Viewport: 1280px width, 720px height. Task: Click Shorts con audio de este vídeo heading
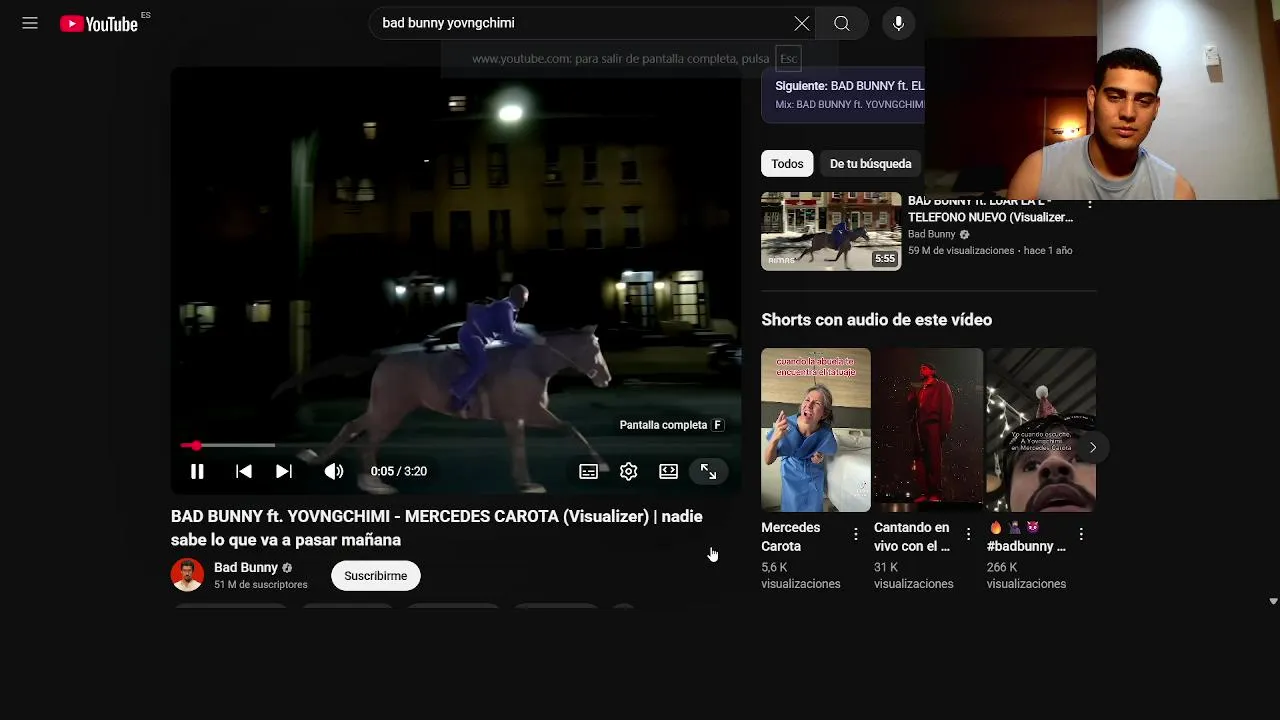(877, 320)
